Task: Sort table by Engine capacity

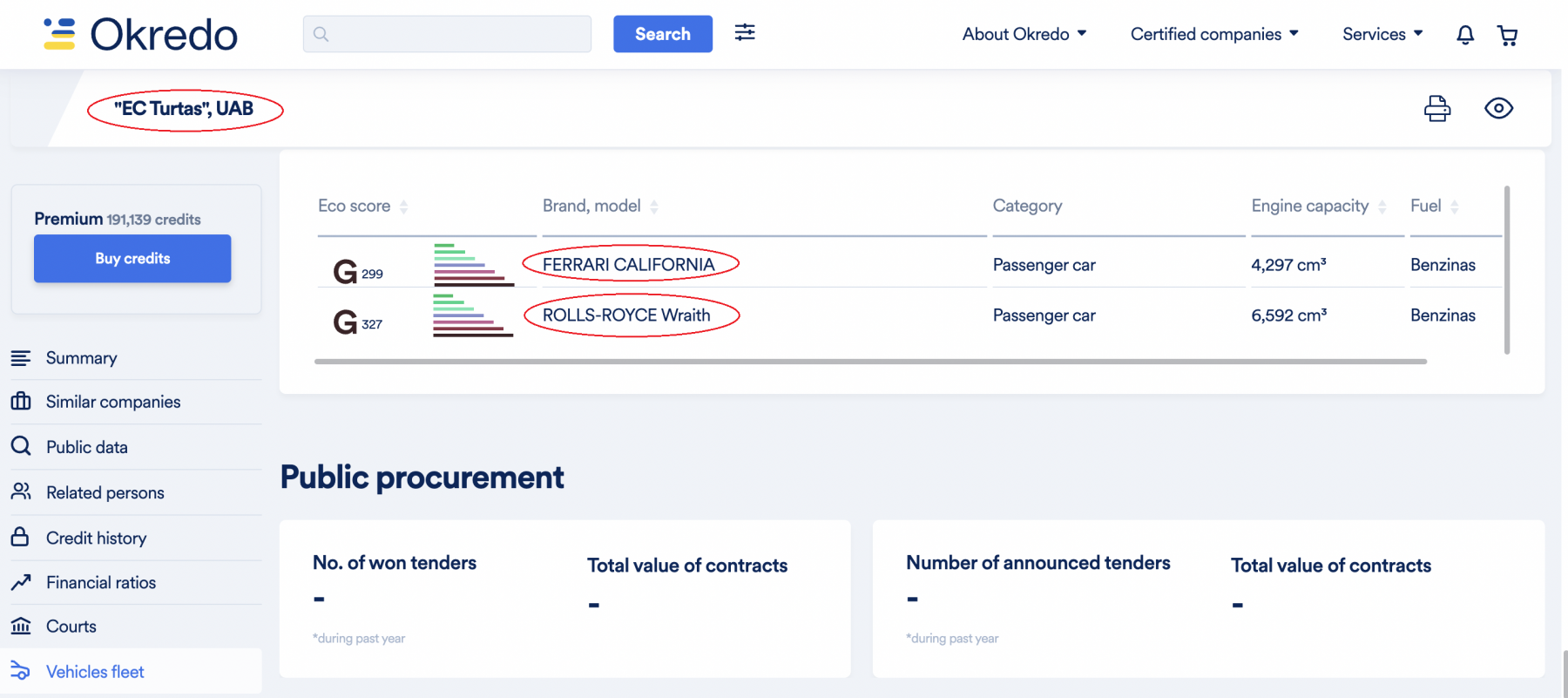Action: tap(1318, 207)
